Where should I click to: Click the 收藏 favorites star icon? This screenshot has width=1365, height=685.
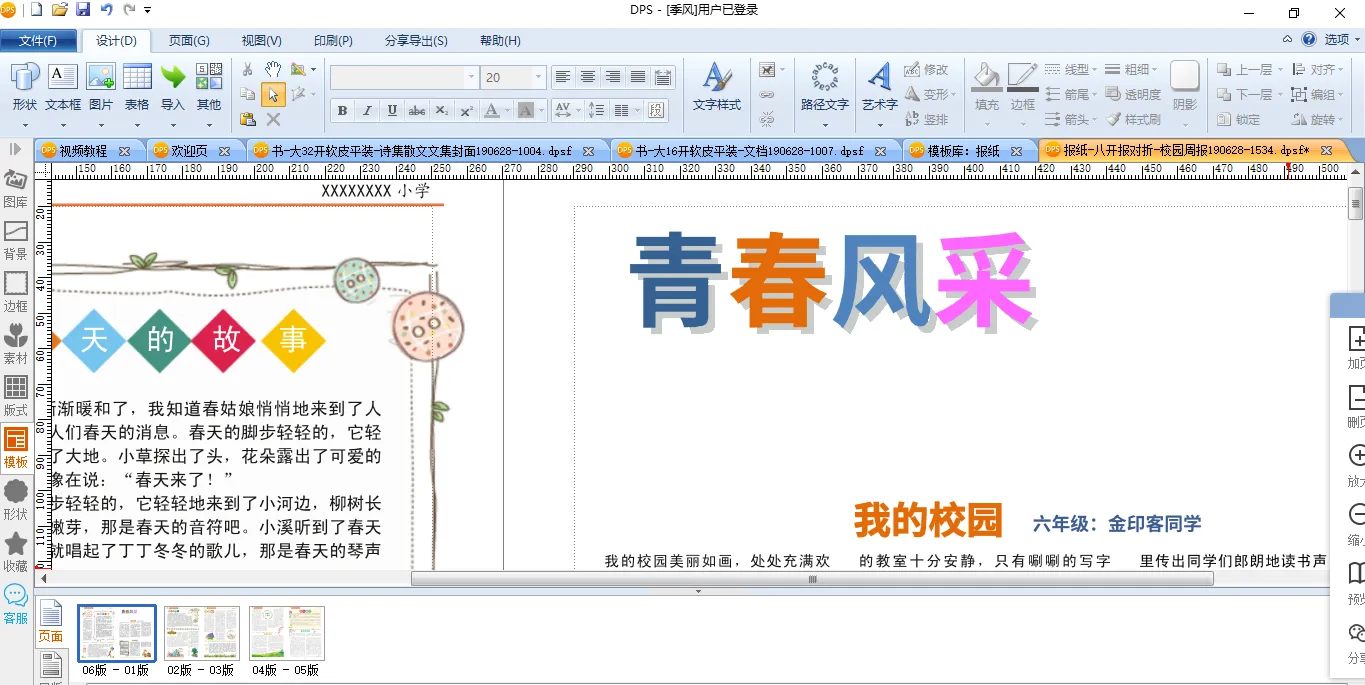coord(15,551)
